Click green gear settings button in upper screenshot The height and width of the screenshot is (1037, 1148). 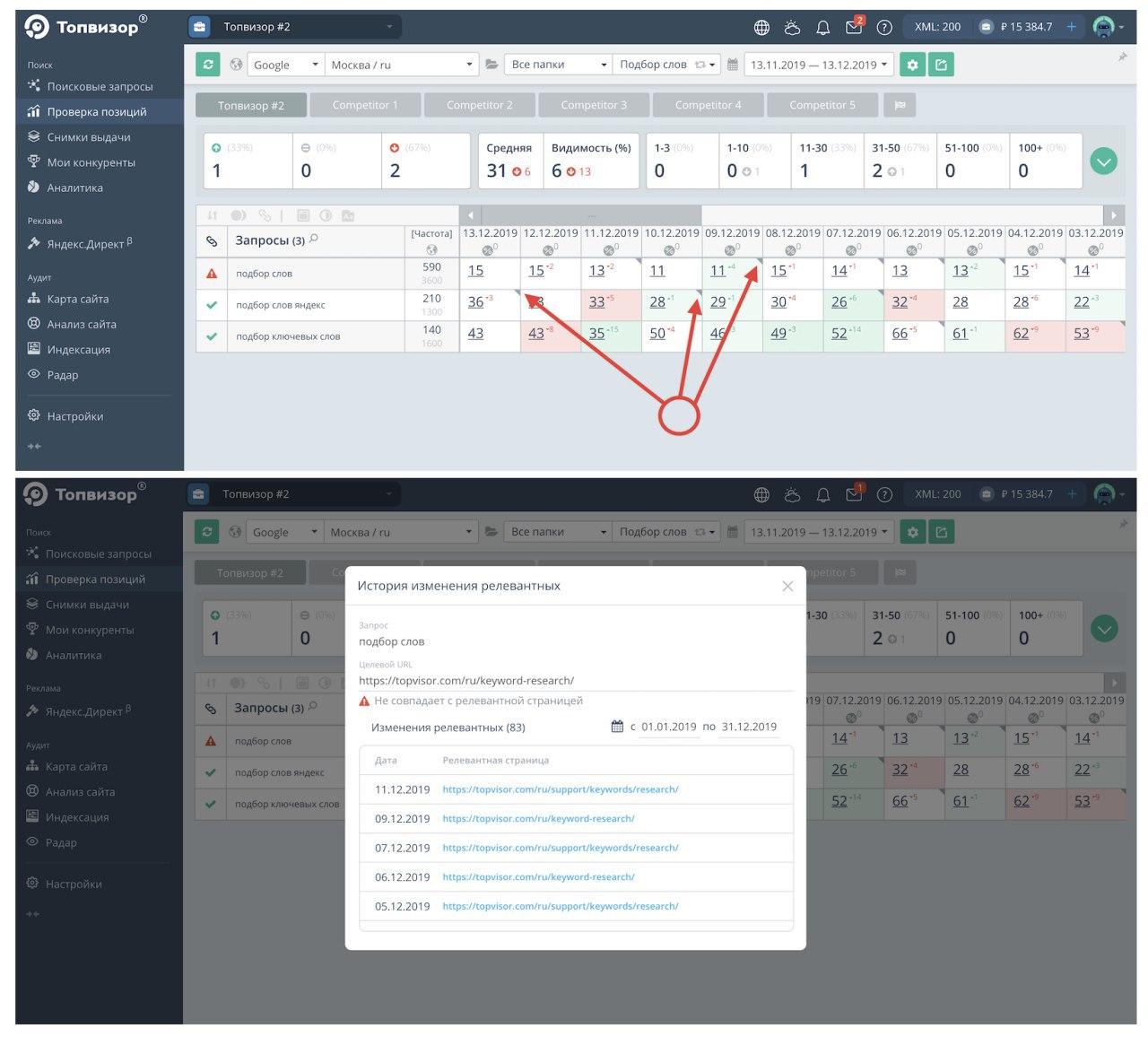point(912,65)
